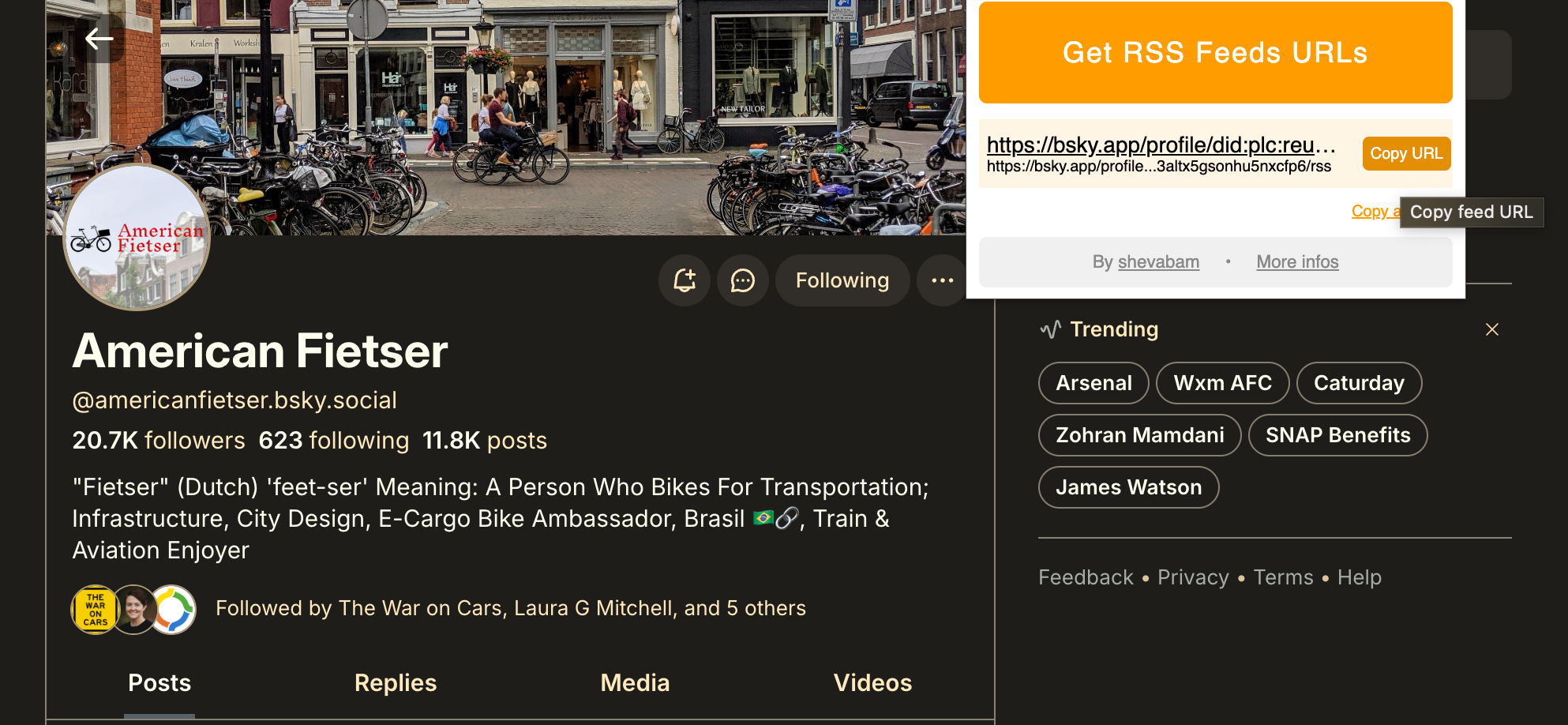Open the three-dots more options menu

942,280
